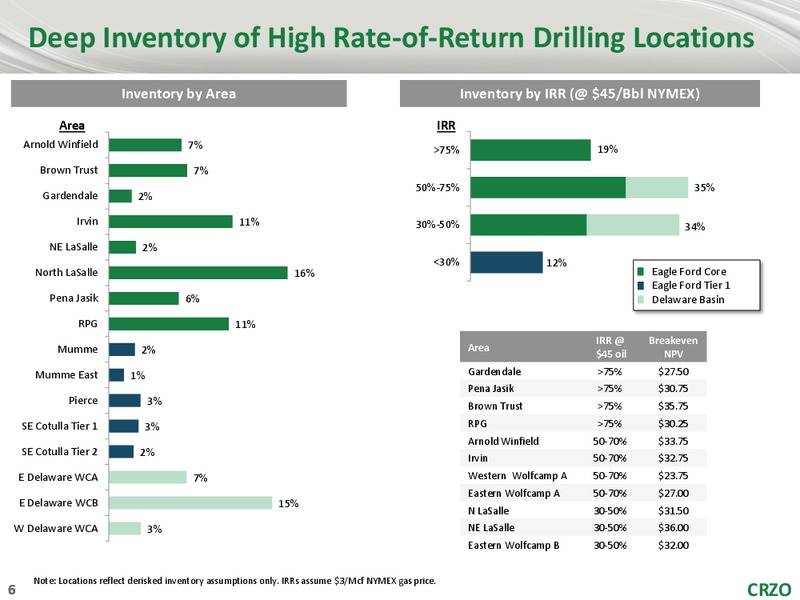
Task: Click the 'IRR' axis heading in right chart
Action: click(x=446, y=126)
